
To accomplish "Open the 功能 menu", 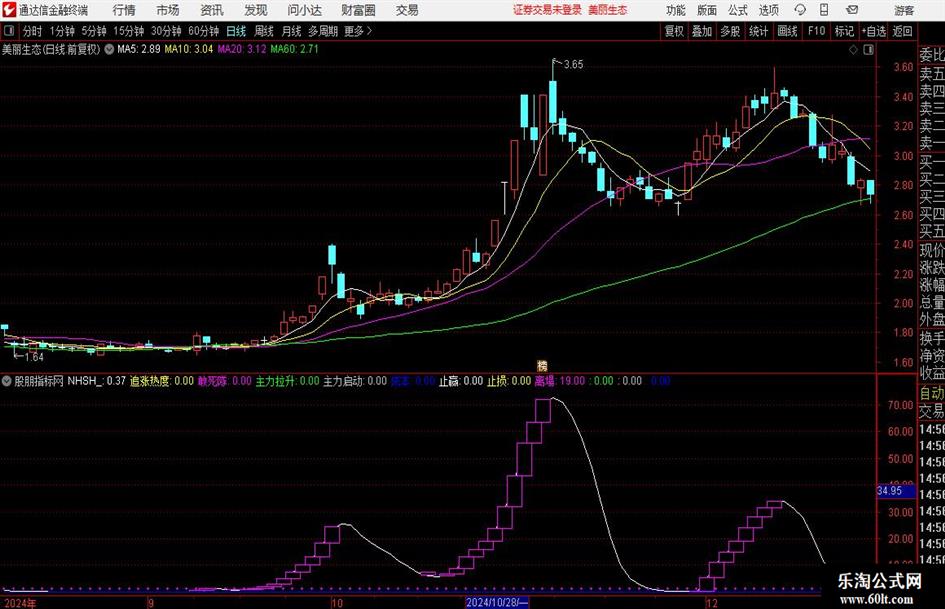I will pos(676,10).
